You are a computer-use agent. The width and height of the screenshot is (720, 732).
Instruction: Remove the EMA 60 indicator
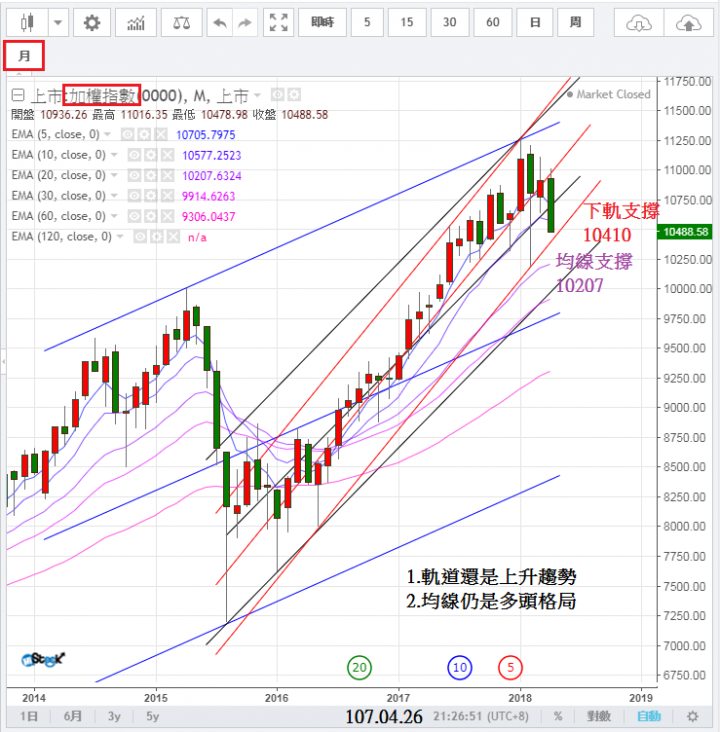(168, 216)
